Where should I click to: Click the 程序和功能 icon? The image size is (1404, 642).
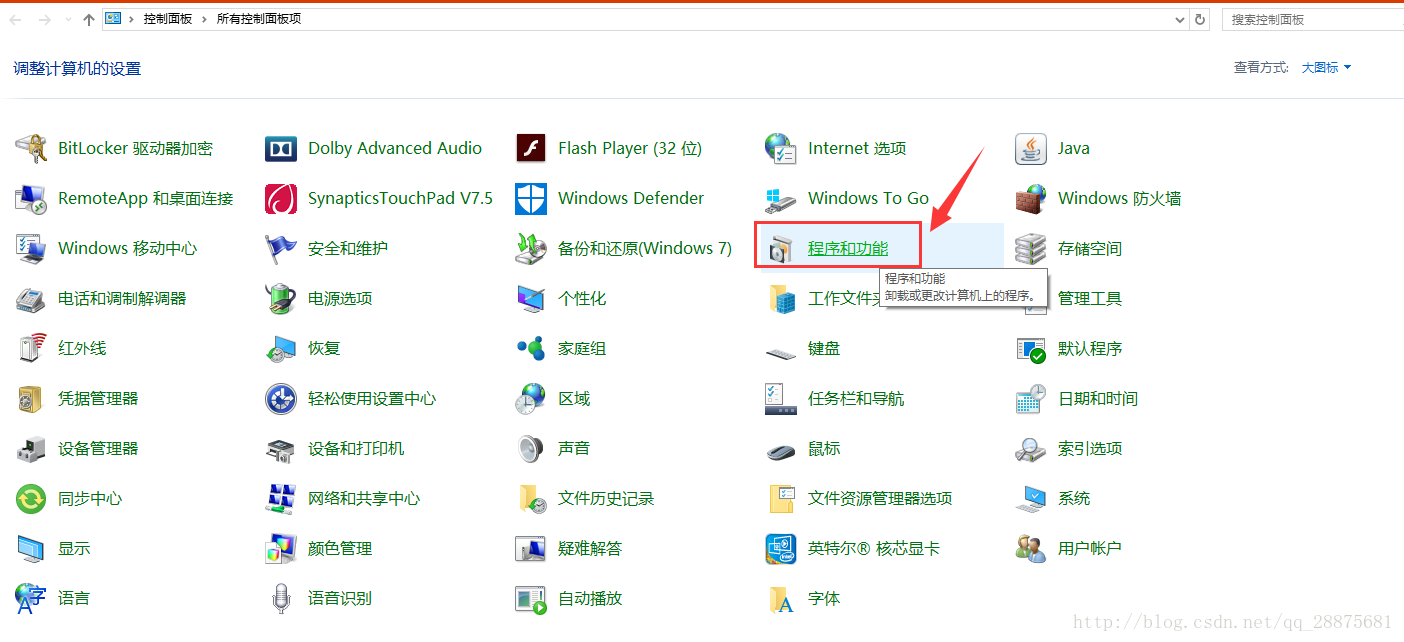[x=781, y=248]
